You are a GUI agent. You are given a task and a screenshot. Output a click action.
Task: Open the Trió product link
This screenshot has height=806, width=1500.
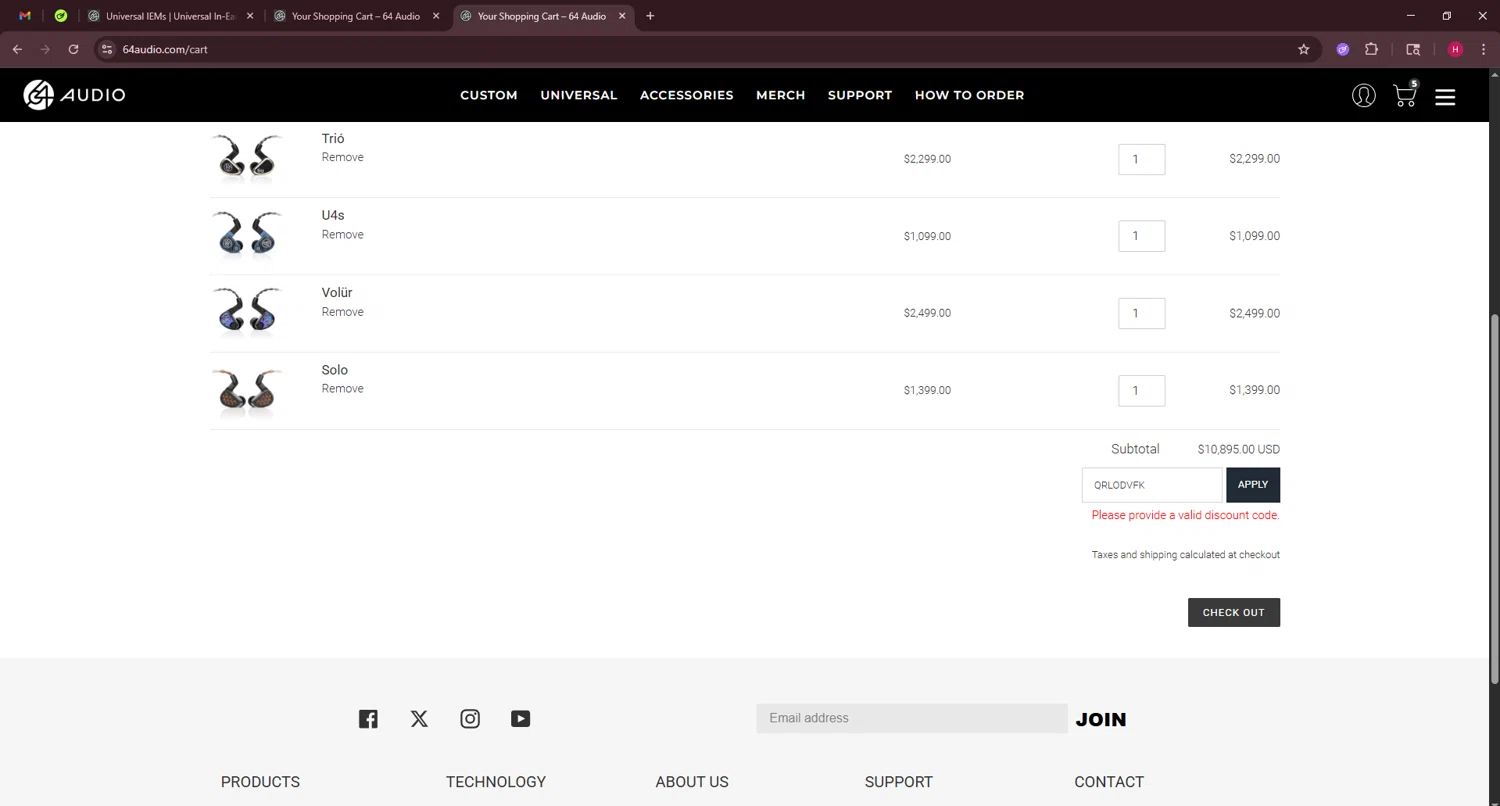(x=333, y=138)
